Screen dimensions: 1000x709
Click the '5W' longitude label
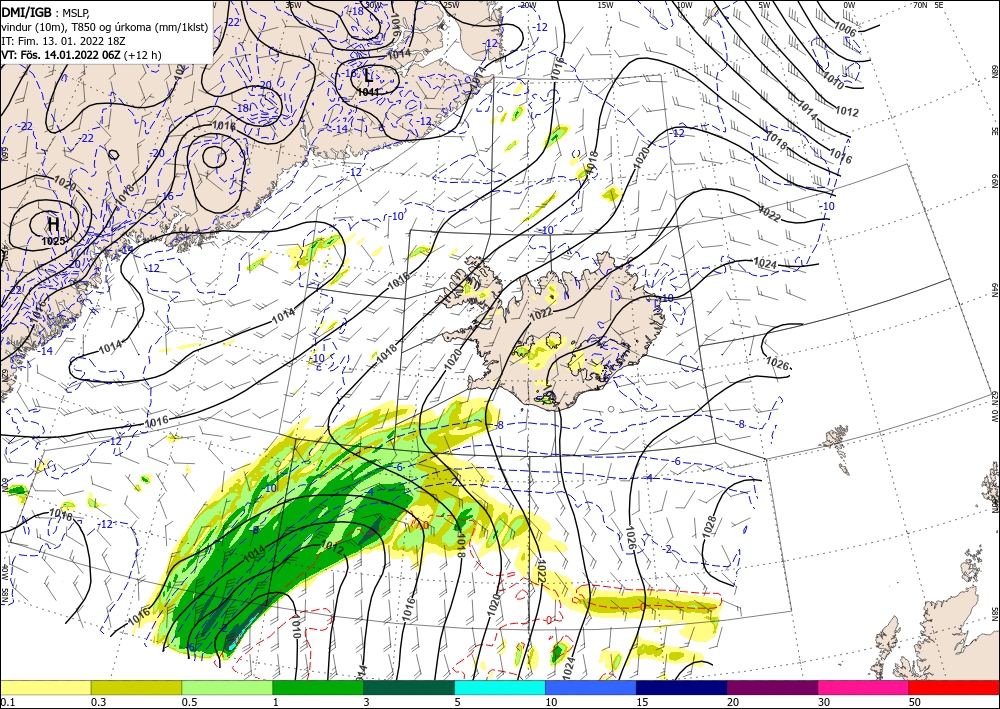pyautogui.click(x=763, y=5)
